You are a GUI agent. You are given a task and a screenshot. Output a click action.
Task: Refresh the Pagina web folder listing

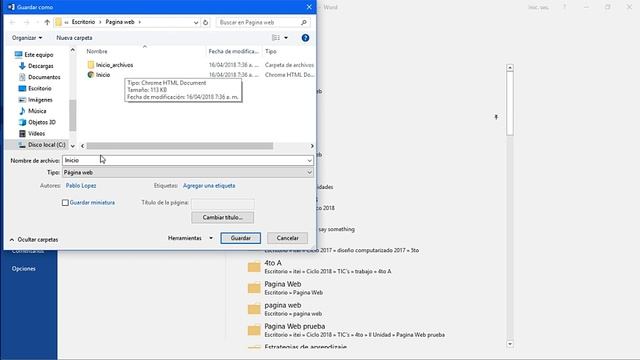point(206,22)
